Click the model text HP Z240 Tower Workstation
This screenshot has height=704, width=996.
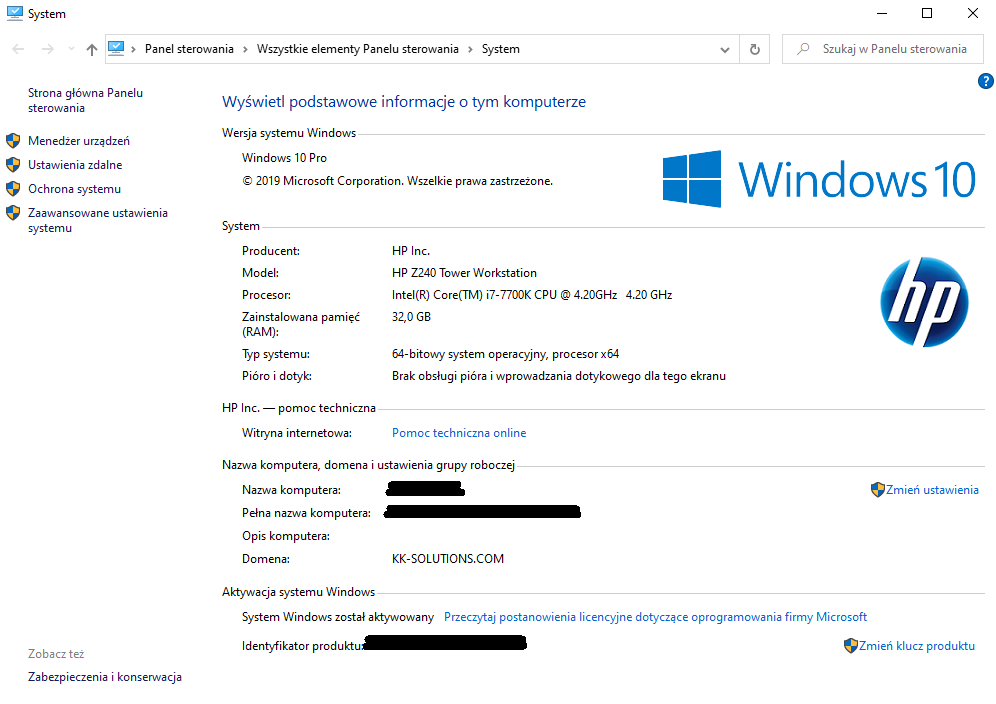point(464,273)
